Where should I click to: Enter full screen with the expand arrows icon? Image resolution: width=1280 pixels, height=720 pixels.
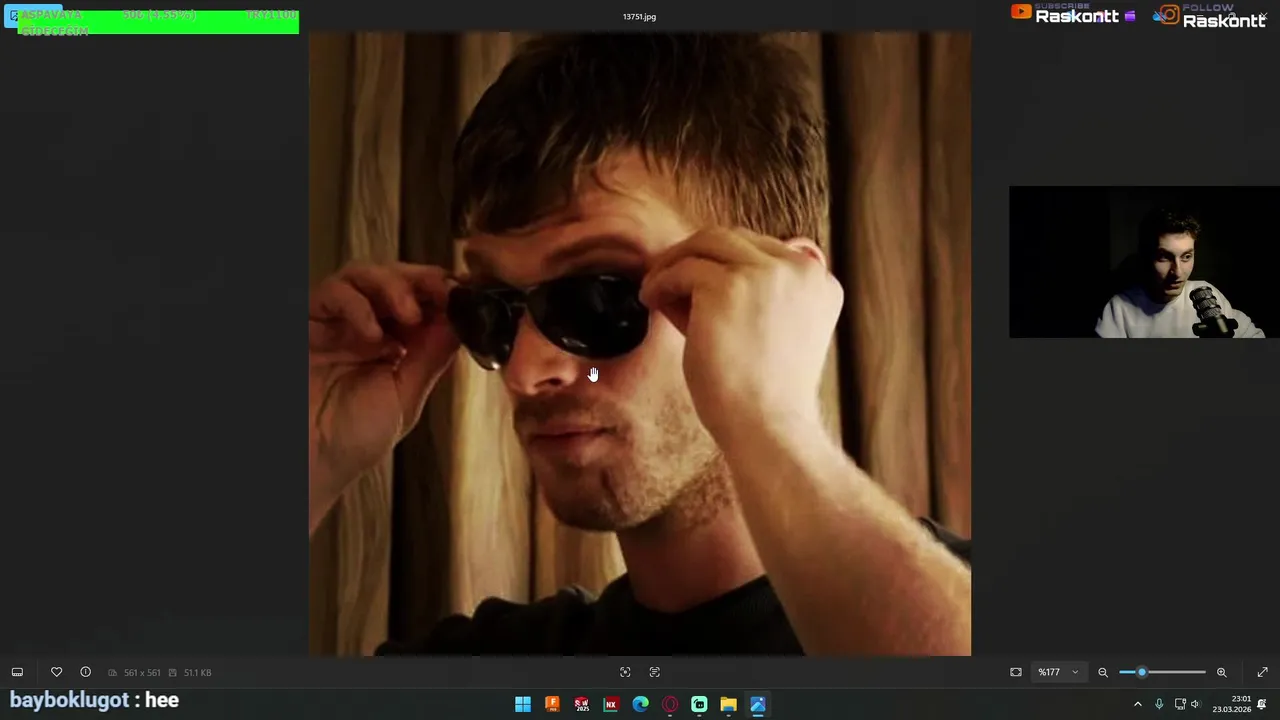tap(1262, 672)
